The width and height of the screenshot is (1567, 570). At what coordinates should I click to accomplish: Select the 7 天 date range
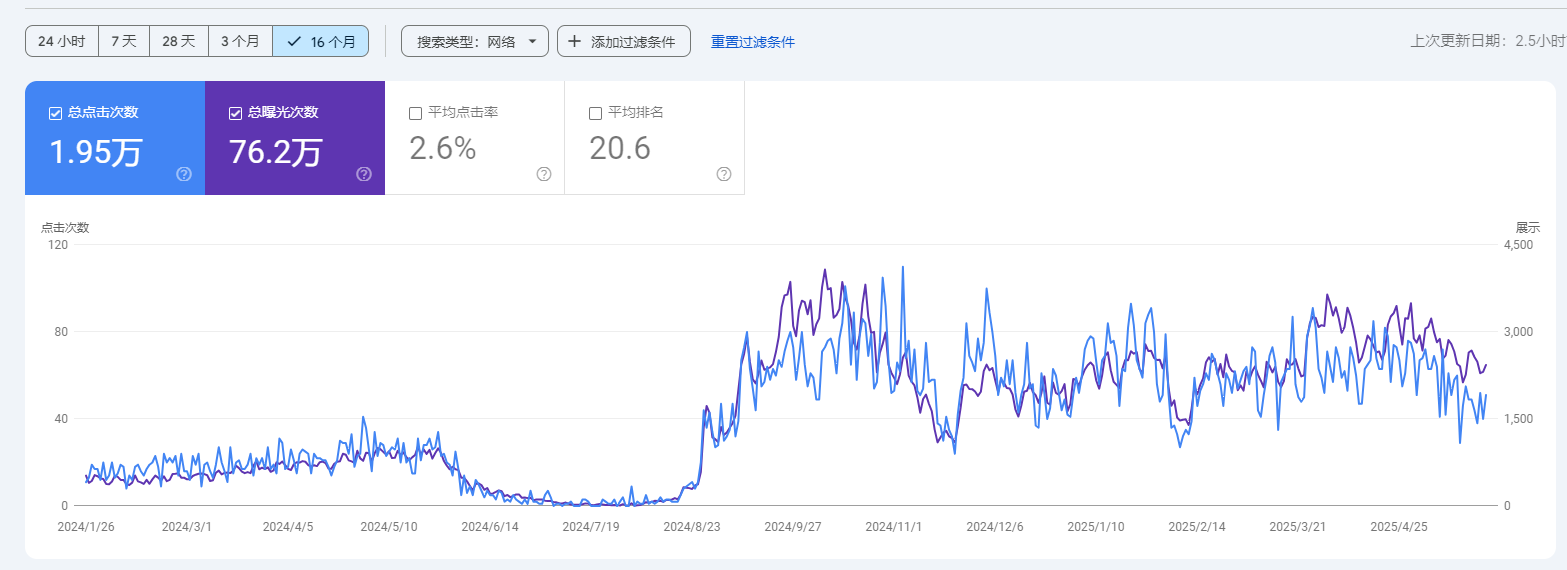[124, 42]
